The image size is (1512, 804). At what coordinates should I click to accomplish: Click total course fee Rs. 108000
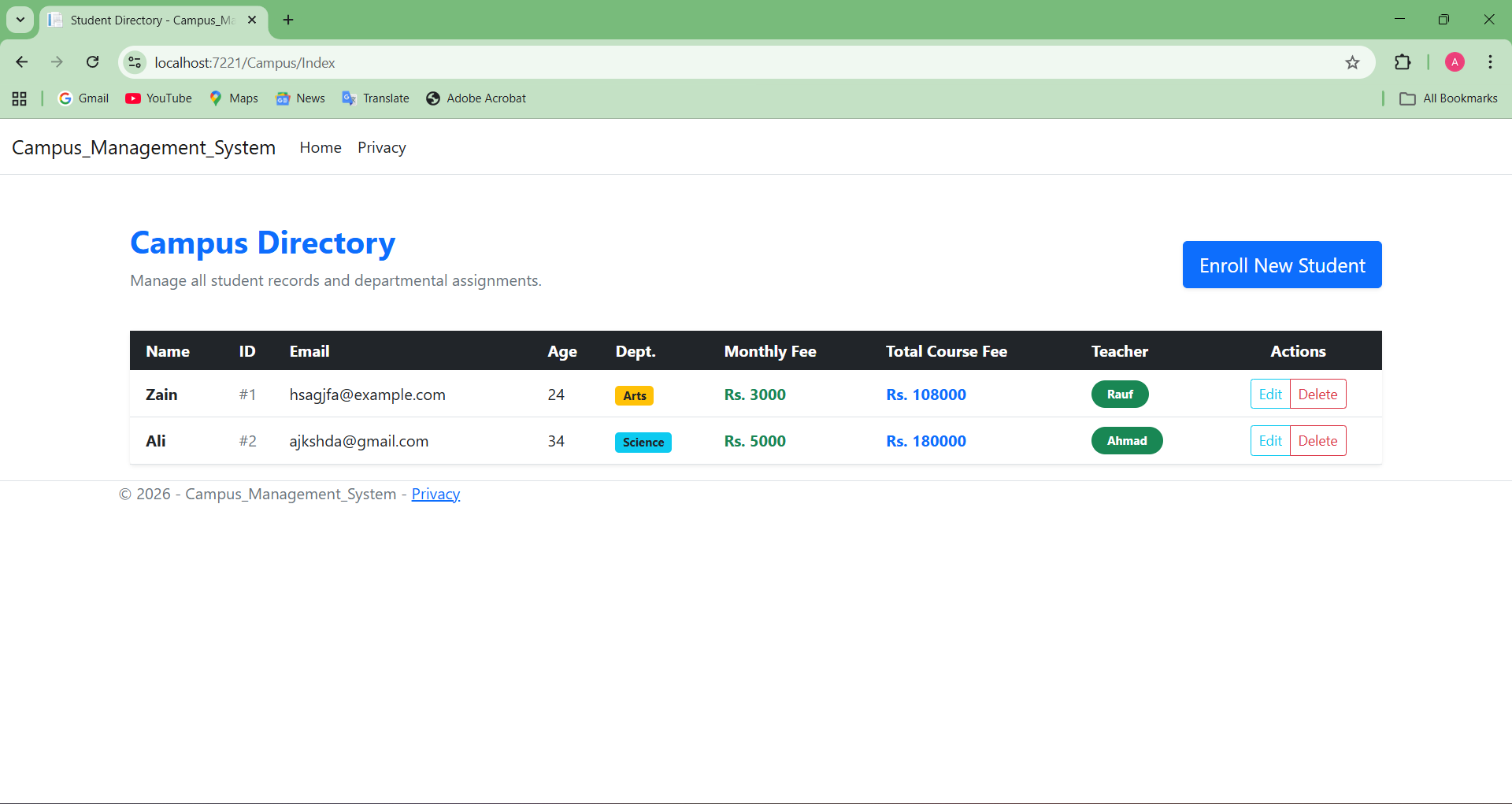click(x=926, y=395)
